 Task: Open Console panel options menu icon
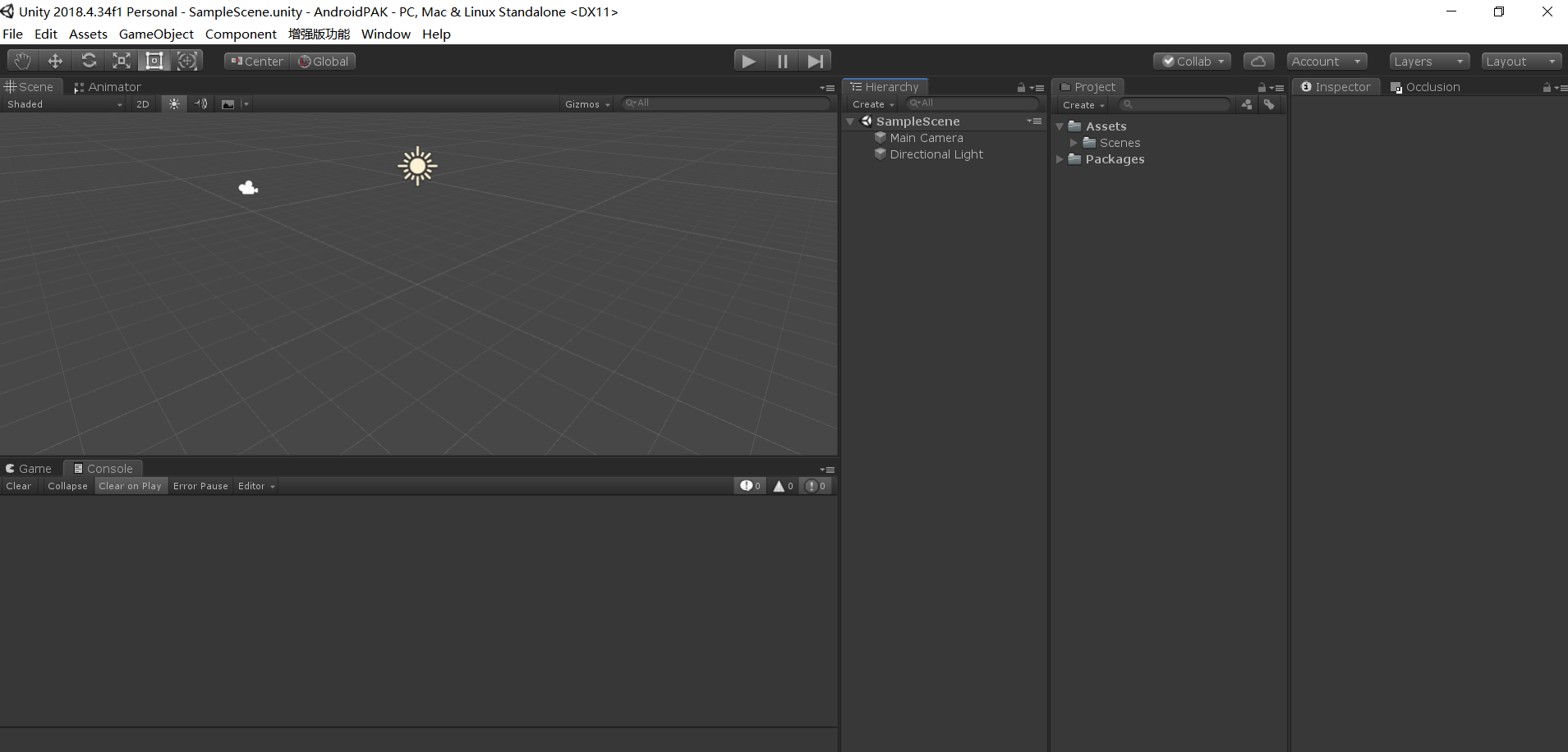(827, 470)
